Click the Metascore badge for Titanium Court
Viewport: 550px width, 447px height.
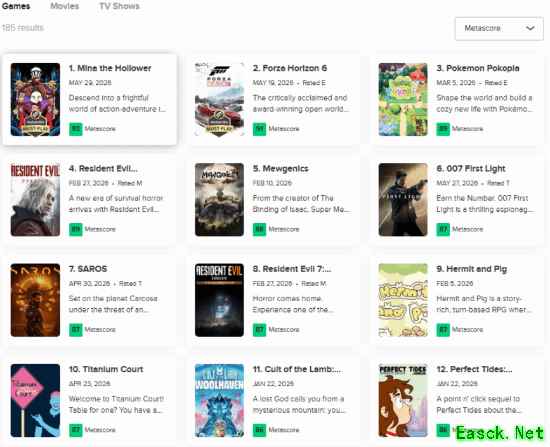click(75, 430)
